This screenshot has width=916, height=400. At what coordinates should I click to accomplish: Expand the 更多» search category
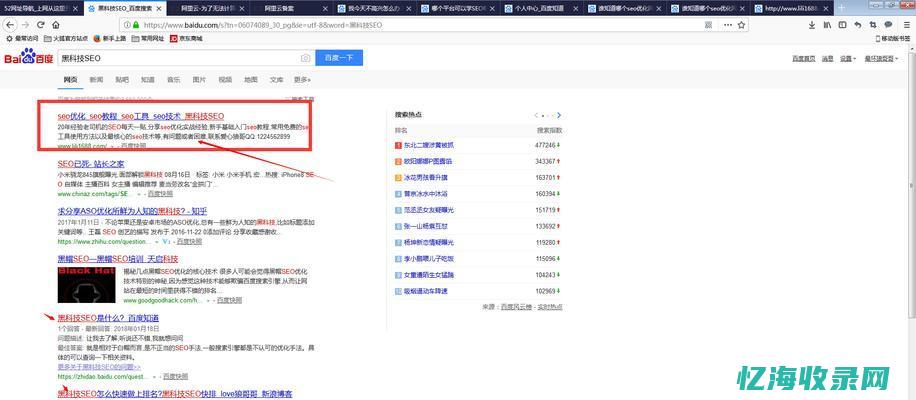click(x=302, y=79)
